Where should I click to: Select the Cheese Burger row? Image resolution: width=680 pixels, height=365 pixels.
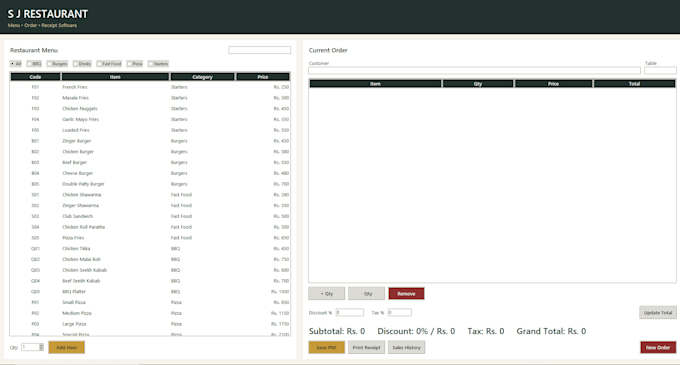click(150, 173)
